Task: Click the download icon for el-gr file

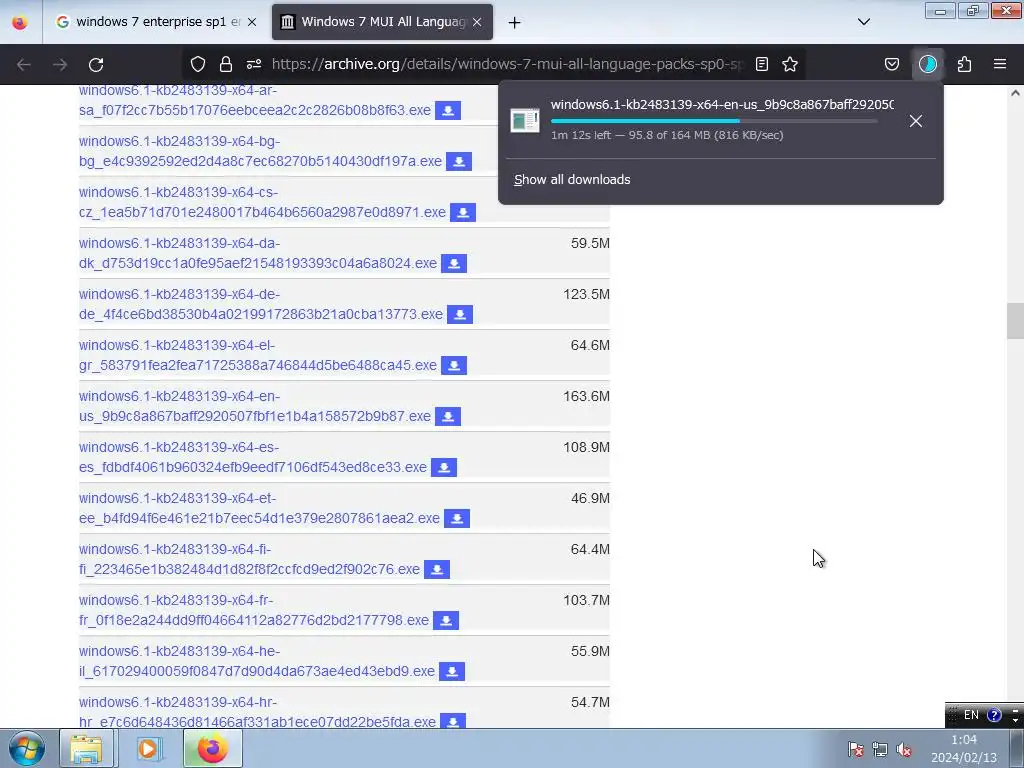Action: coord(454,365)
